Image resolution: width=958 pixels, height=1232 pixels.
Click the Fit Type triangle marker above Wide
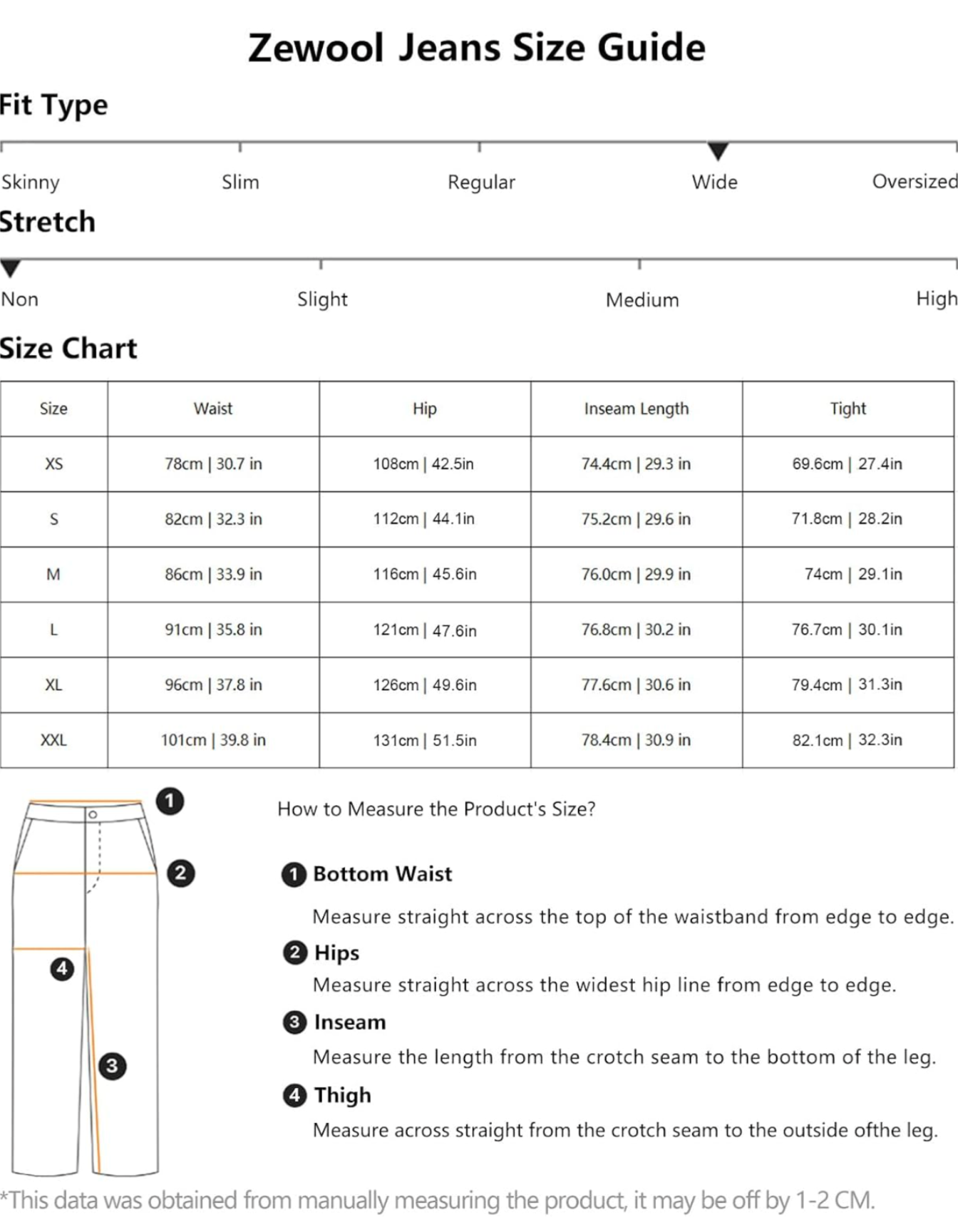click(718, 151)
